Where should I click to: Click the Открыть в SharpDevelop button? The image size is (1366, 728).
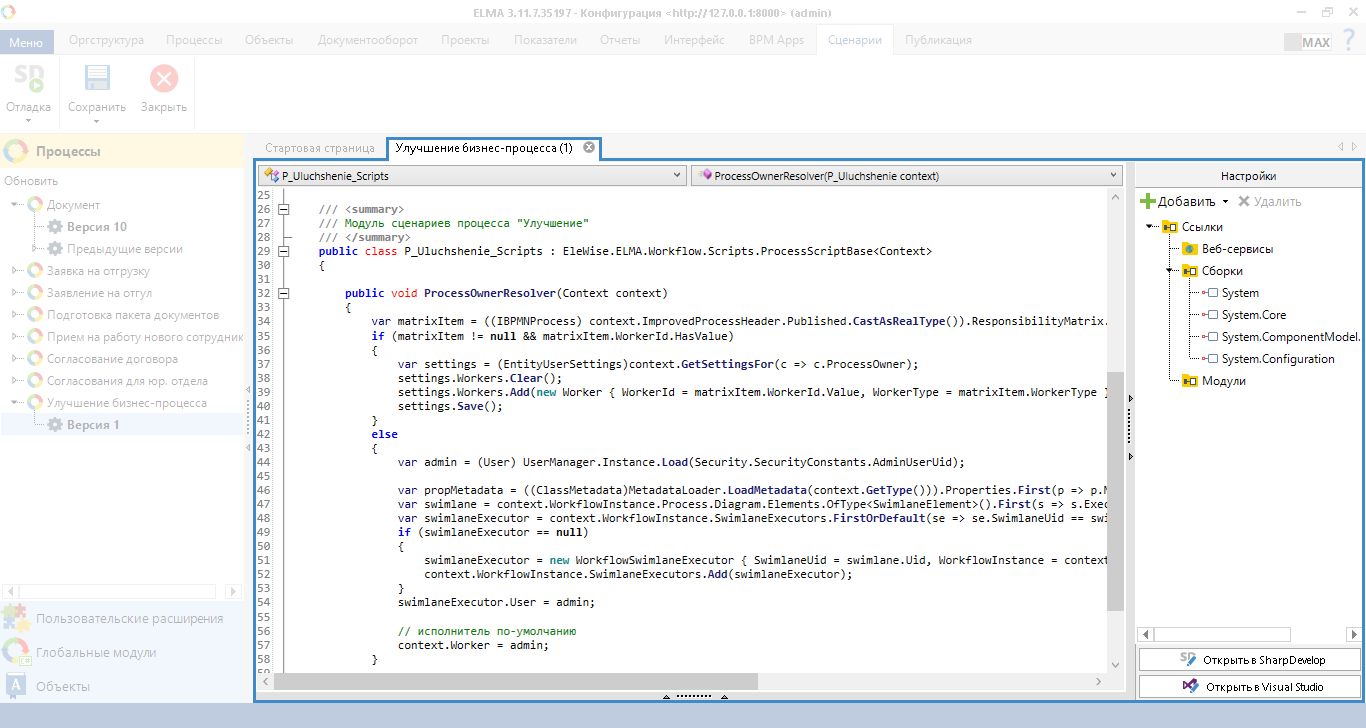(x=1250, y=659)
